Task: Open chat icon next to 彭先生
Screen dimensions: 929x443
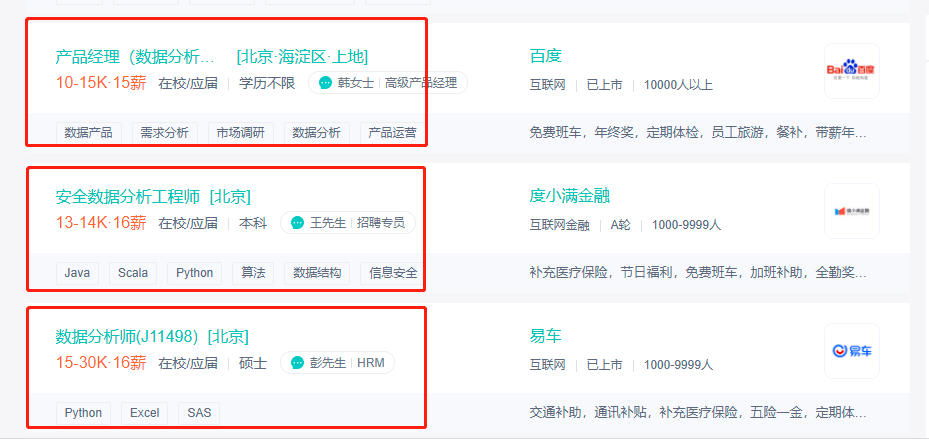Action: (297, 362)
